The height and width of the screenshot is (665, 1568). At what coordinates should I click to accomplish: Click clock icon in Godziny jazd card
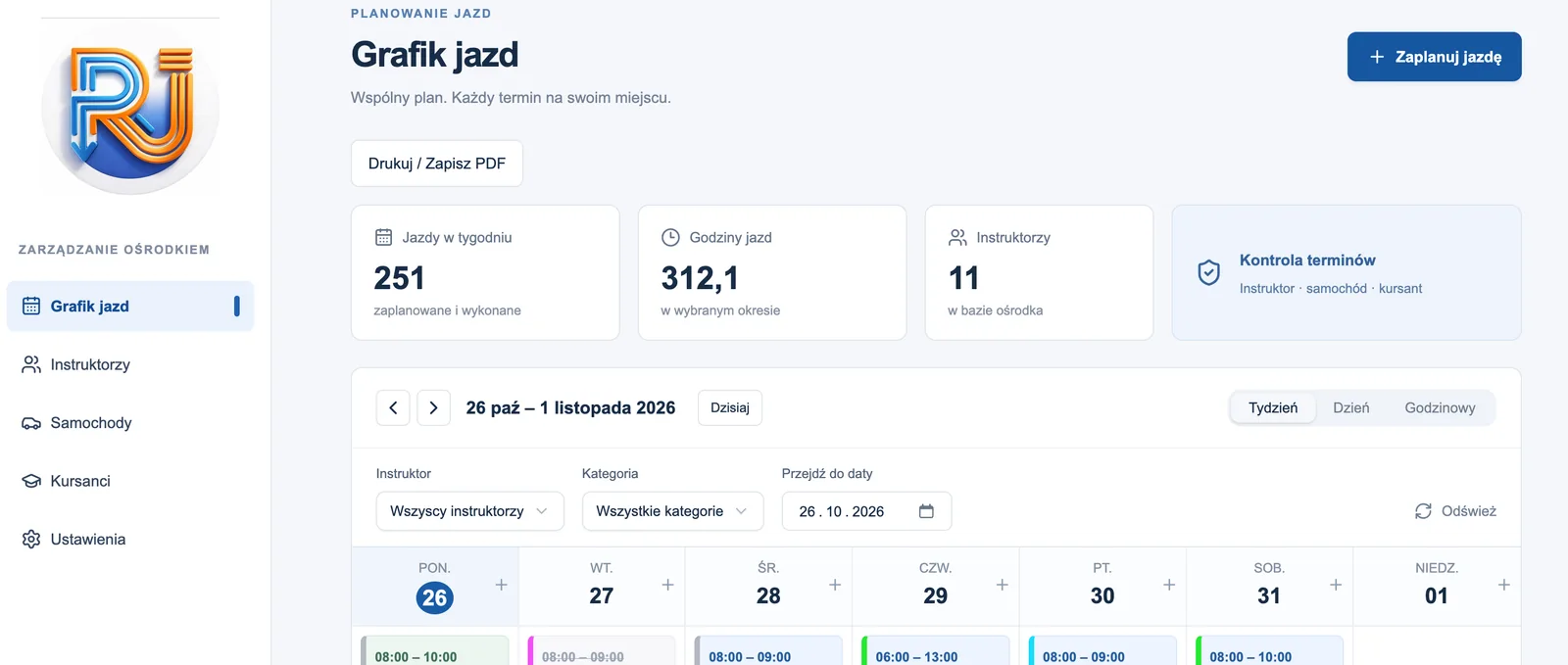670,237
